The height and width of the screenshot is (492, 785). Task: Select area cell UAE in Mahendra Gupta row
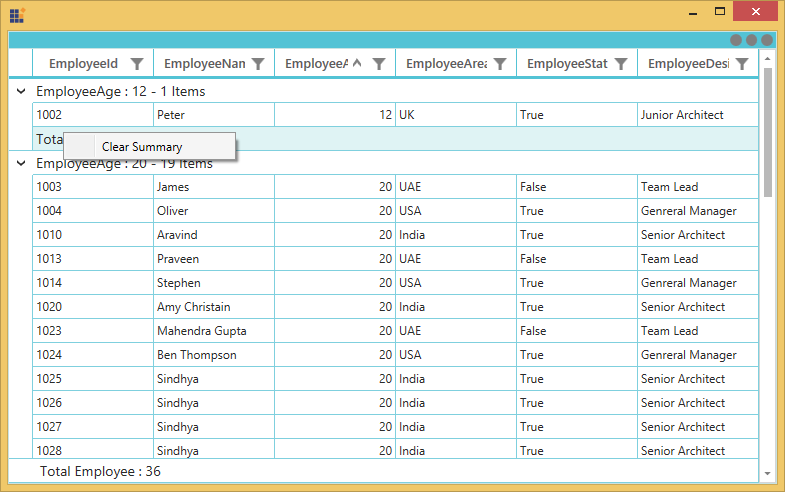pos(456,331)
